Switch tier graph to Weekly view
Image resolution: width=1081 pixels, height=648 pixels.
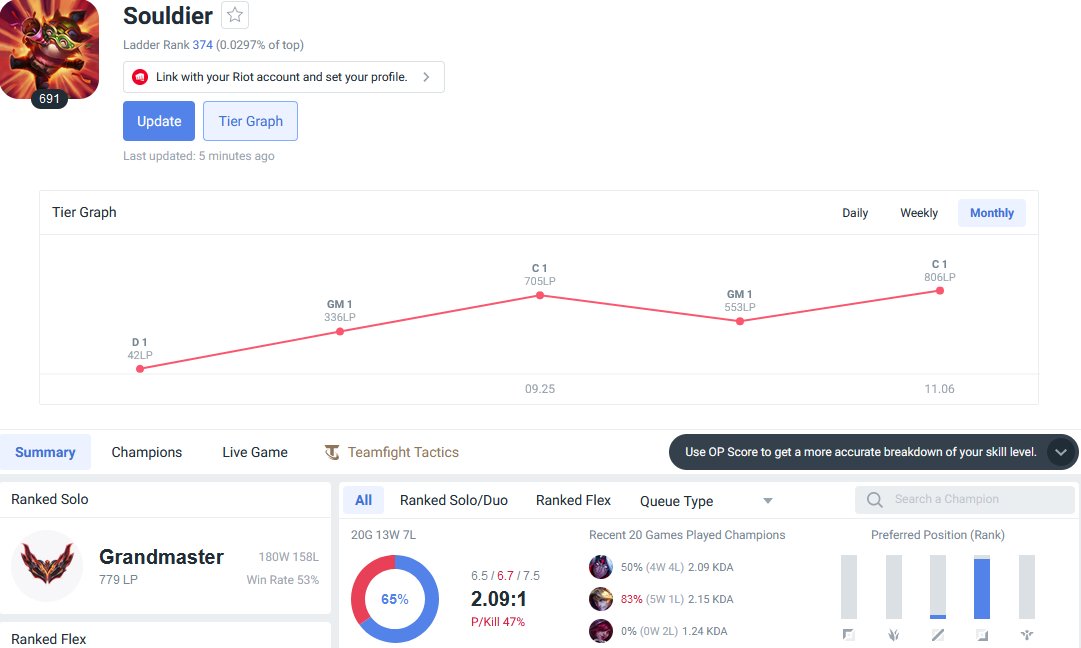point(919,213)
